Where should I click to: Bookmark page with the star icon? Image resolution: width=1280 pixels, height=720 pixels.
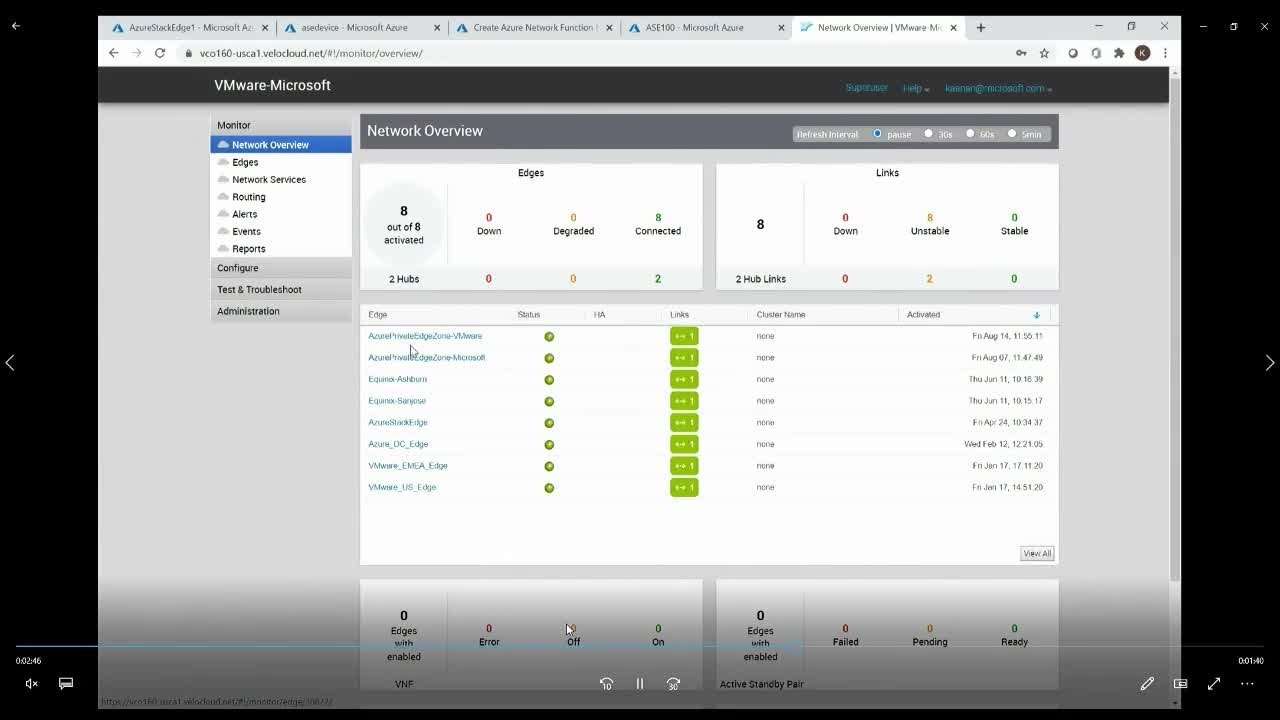(x=1044, y=53)
